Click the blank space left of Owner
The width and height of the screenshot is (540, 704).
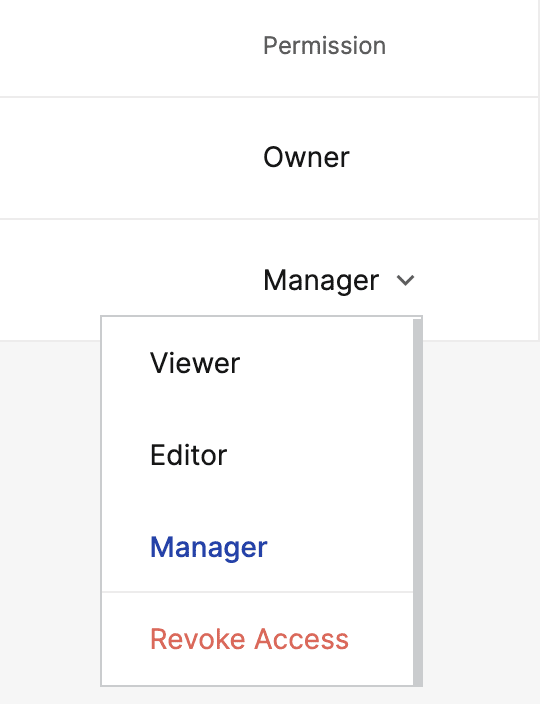pyautogui.click(x=130, y=158)
